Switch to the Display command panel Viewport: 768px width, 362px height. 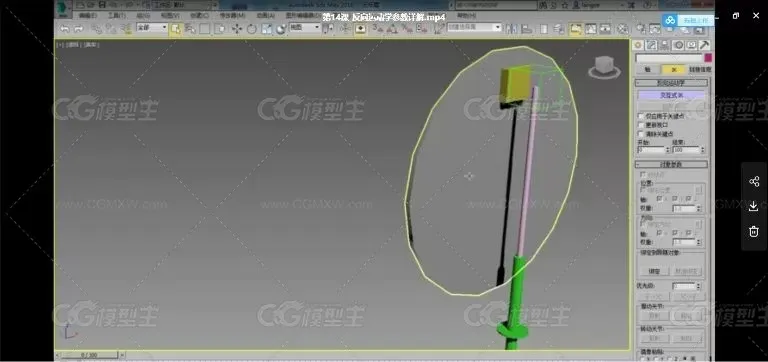691,45
